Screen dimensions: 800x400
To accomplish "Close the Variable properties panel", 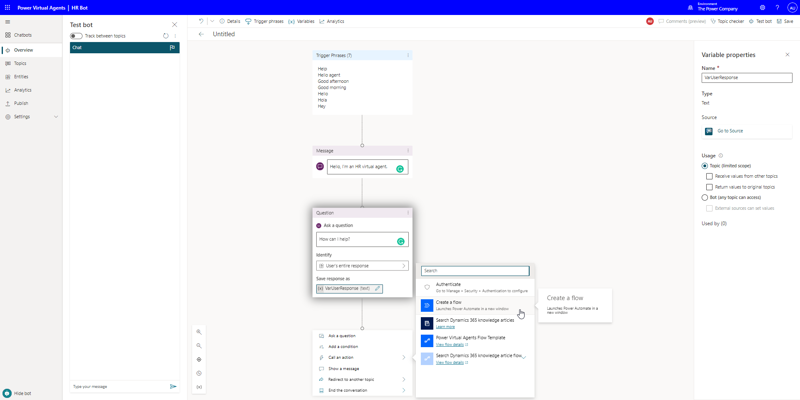I will click(787, 55).
